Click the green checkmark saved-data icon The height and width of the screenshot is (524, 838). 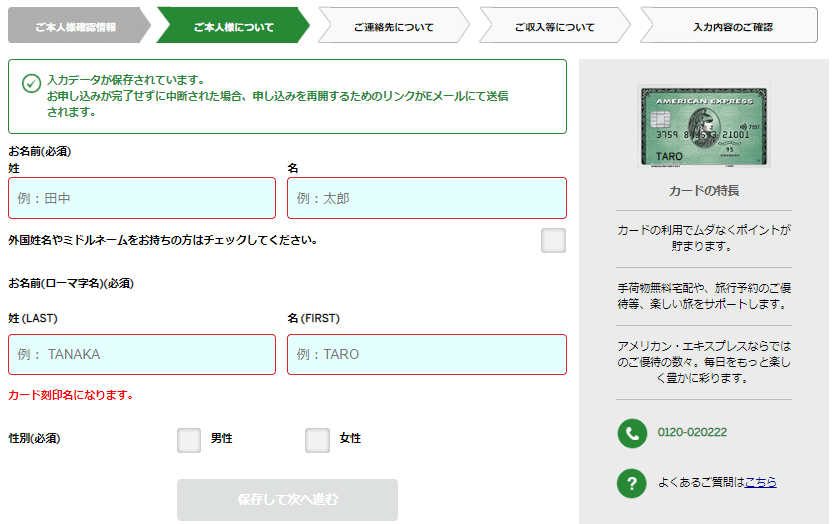pos(32,83)
